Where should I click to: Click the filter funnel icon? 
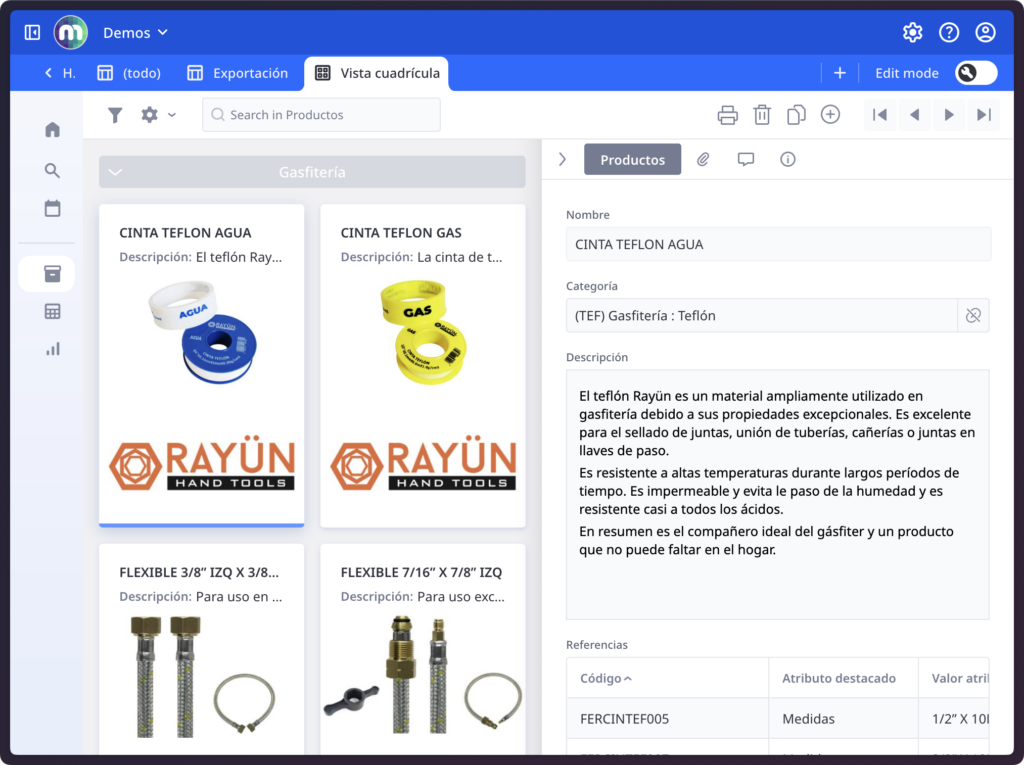pyautogui.click(x=115, y=115)
